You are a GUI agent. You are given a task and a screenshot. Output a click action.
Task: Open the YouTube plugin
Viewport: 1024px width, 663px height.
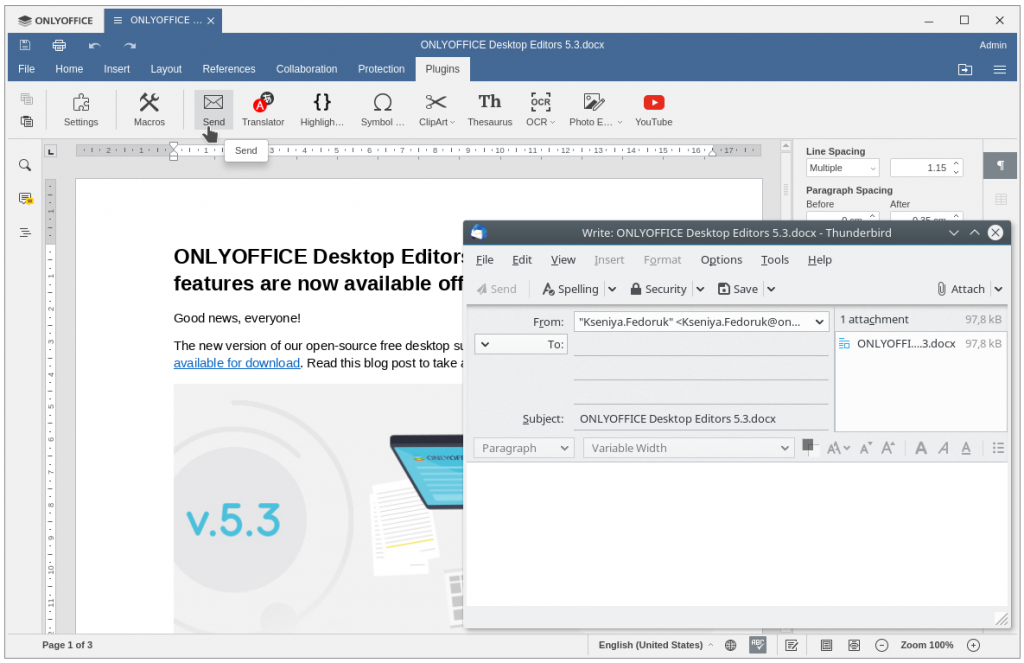tap(654, 109)
